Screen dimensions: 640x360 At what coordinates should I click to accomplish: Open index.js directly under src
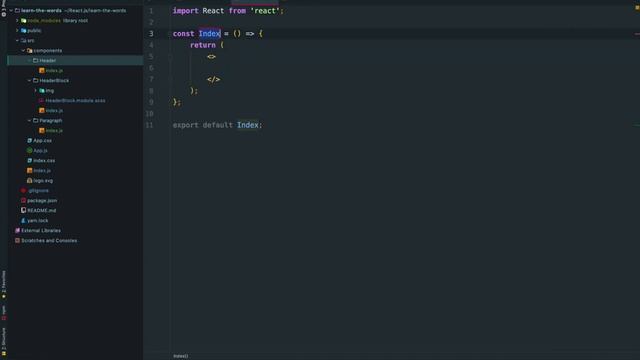click(x=42, y=171)
